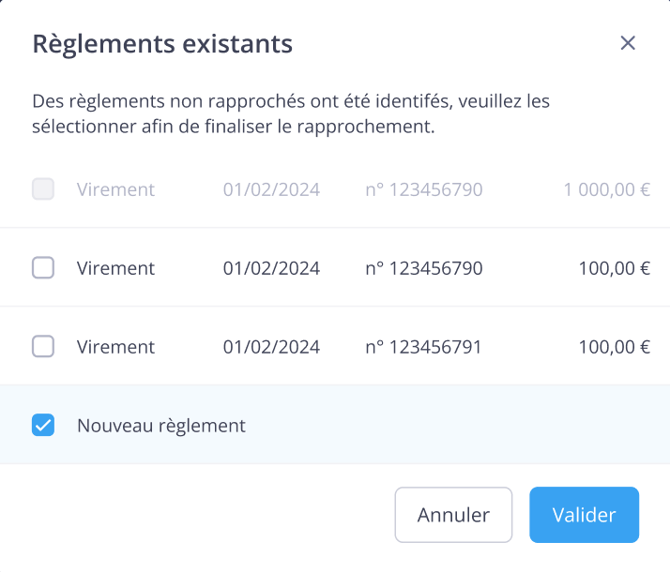Select the n° 123456791 reference number
Image resolution: width=670 pixels, height=572 pixels.
click(x=424, y=347)
